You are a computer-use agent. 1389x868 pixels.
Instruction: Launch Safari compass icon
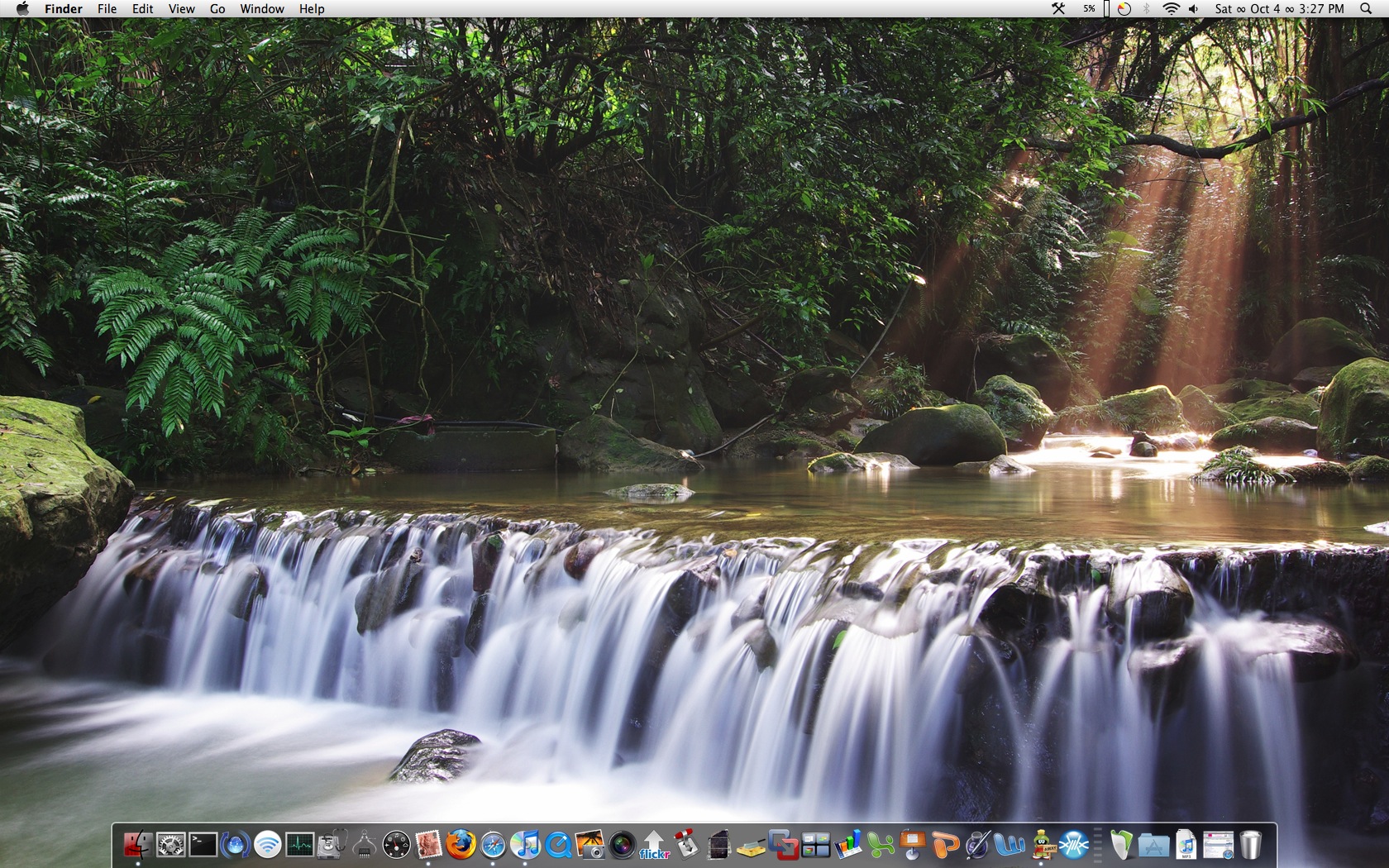(x=494, y=844)
